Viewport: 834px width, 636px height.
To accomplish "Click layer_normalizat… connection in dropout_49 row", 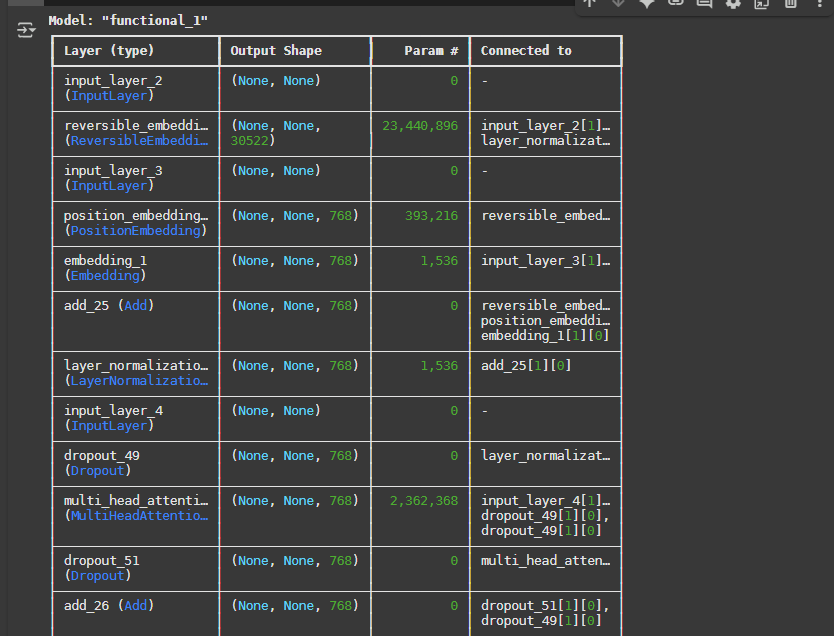I will (546, 456).
